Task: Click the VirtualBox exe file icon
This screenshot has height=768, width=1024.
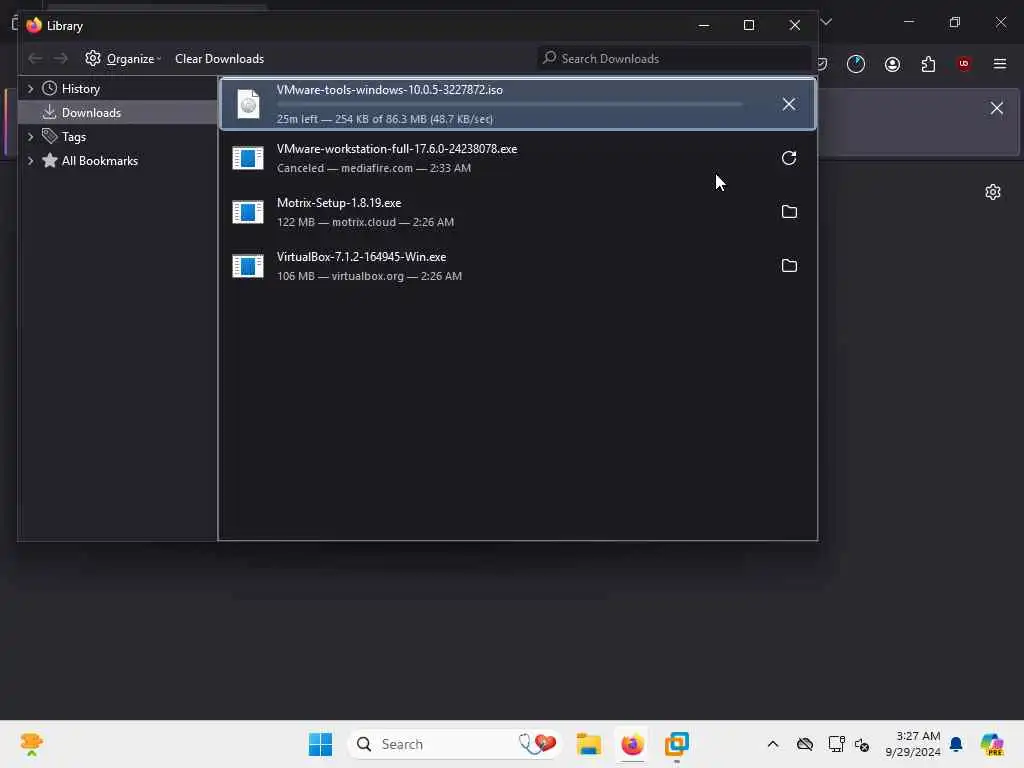Action: coord(248,266)
